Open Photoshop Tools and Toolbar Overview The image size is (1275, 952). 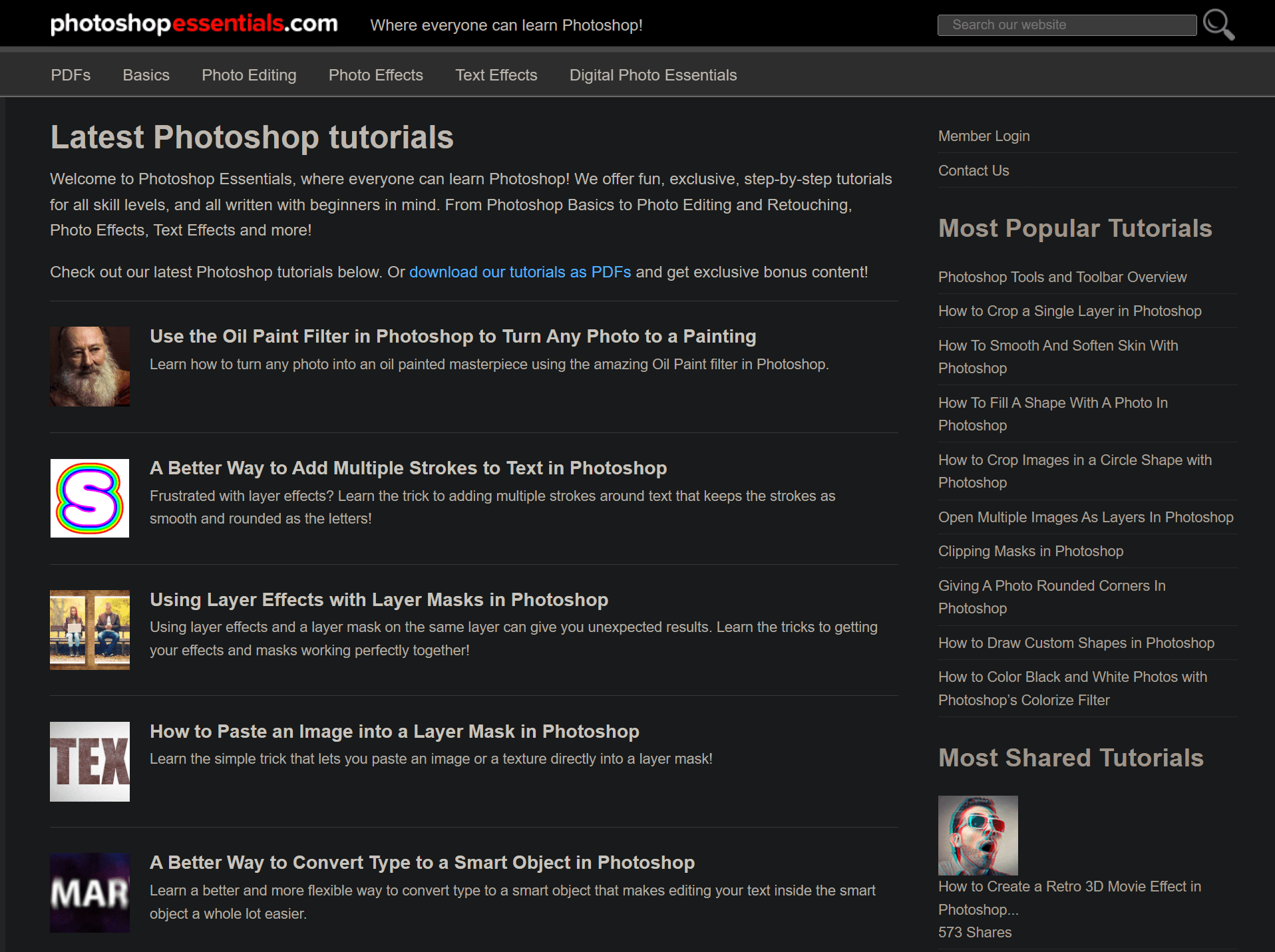(1062, 277)
